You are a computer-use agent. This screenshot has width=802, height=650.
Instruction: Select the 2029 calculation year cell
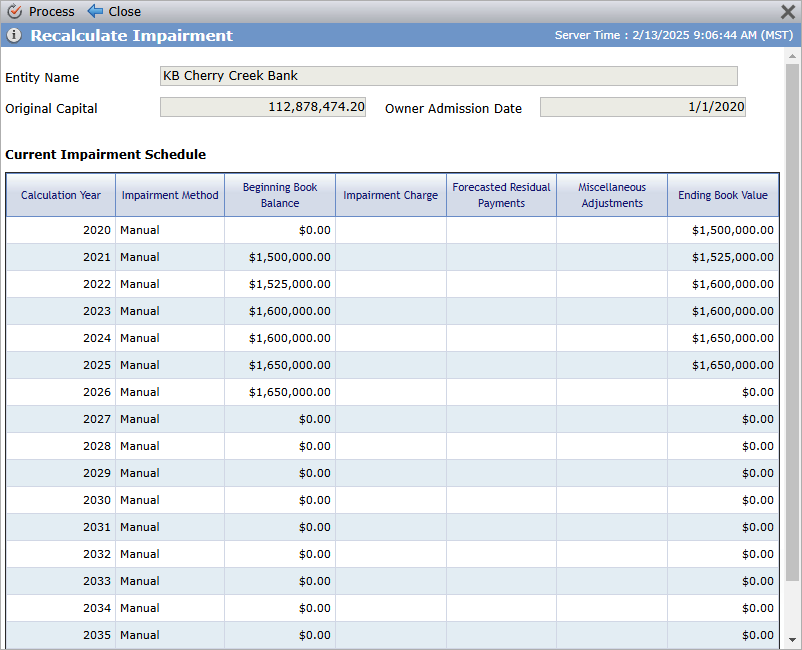(x=61, y=473)
